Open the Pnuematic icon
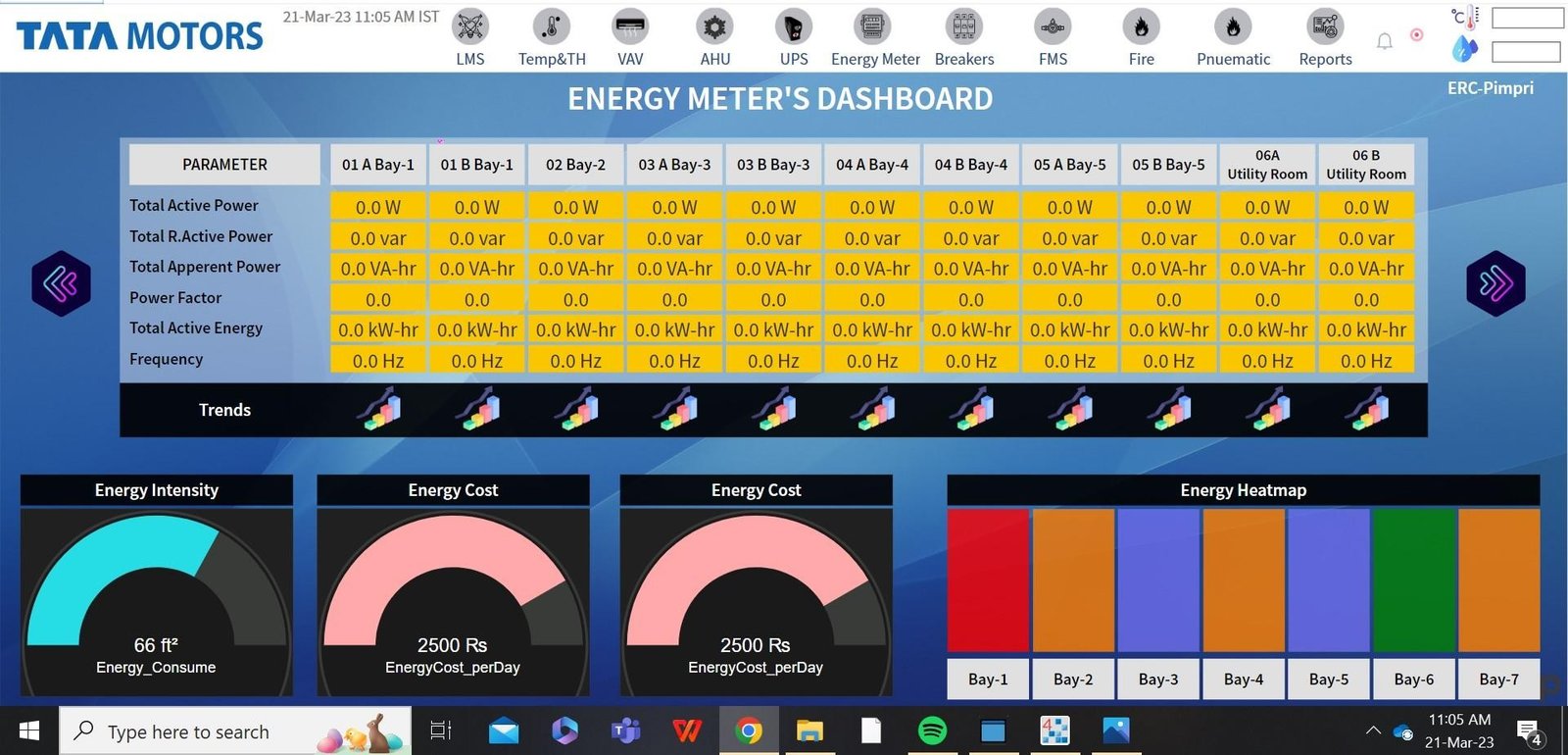Image resolution: width=1568 pixels, height=755 pixels. click(x=1233, y=26)
